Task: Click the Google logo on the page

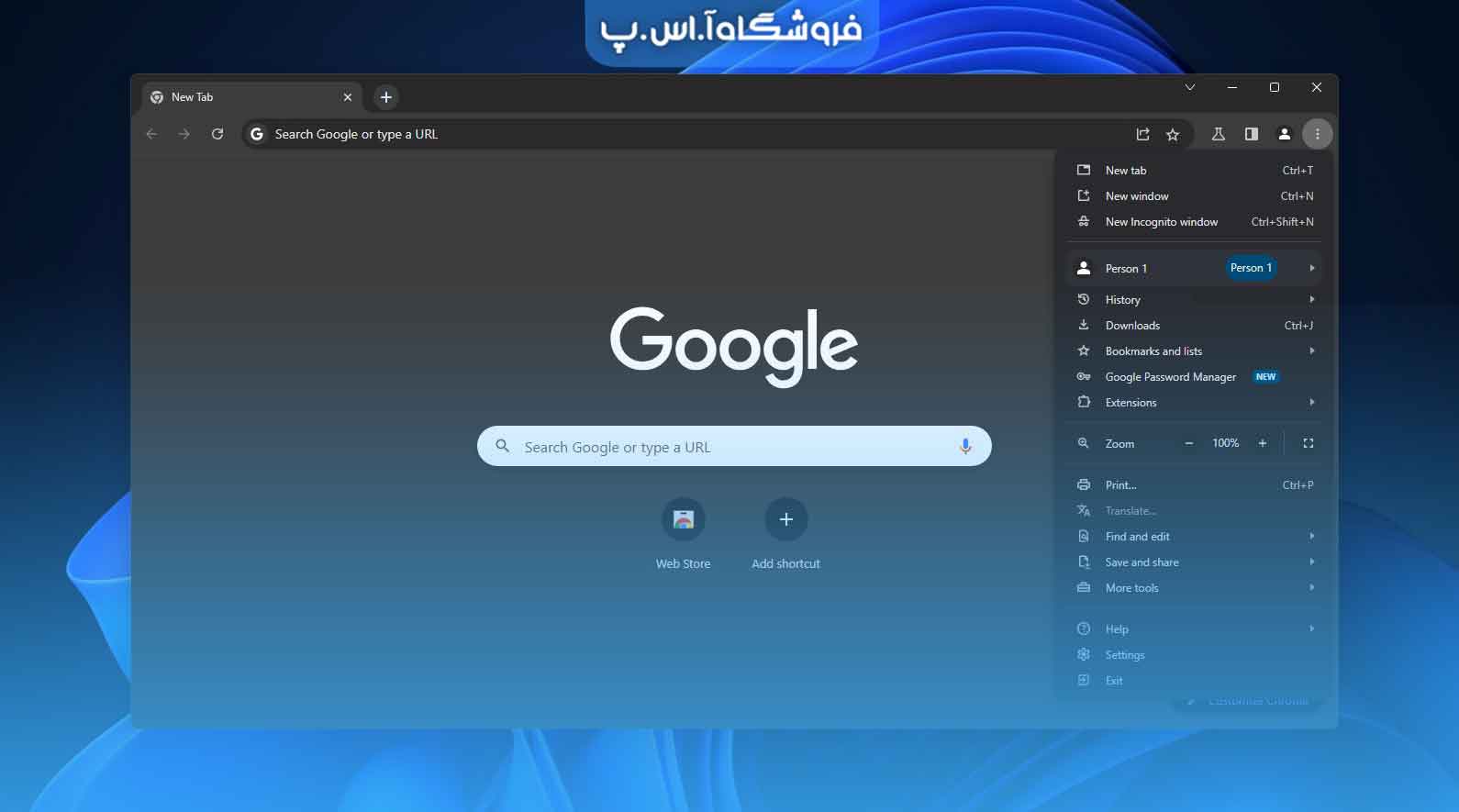Action: 734,346
